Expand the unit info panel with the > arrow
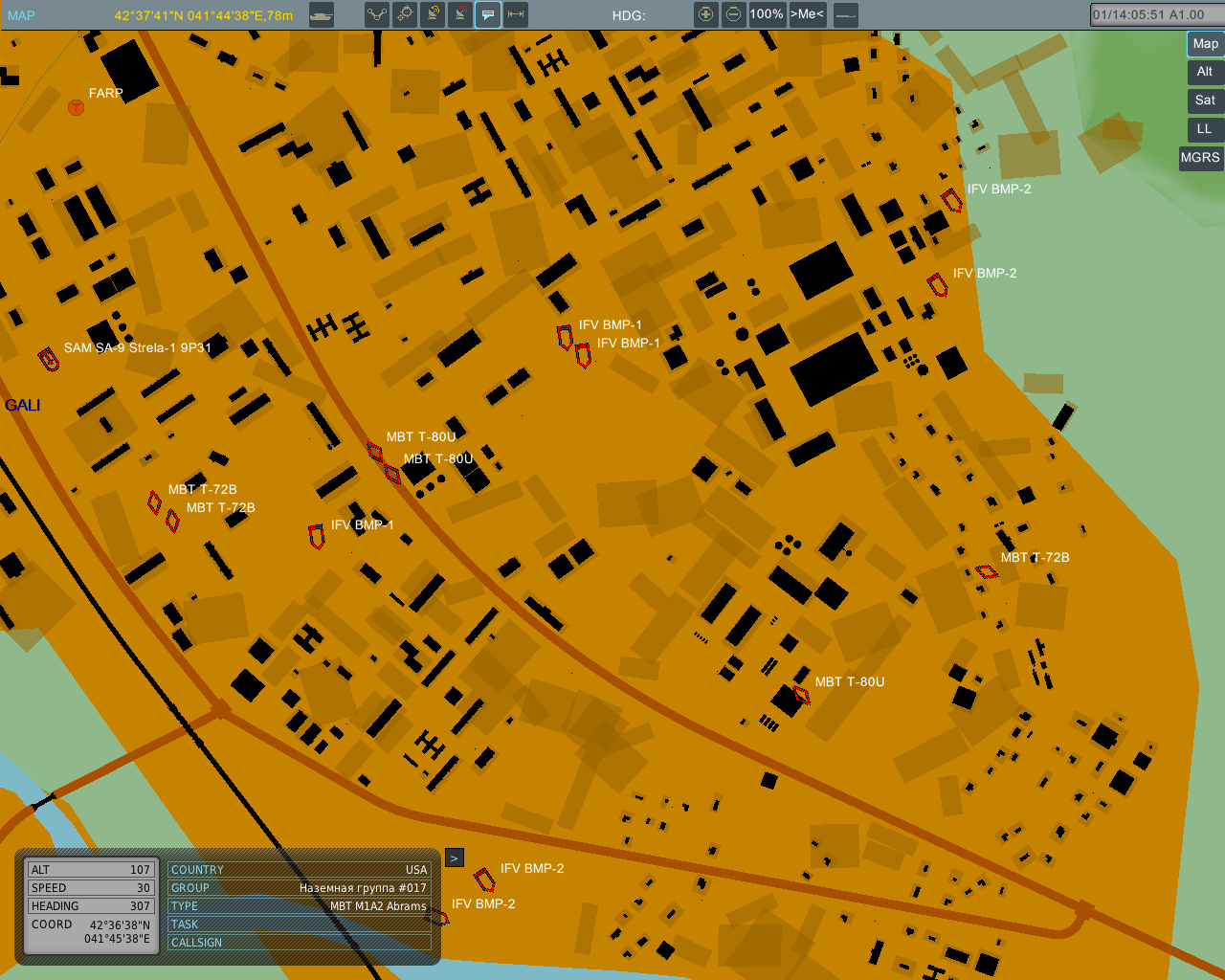This screenshot has width=1225, height=980. tap(455, 857)
